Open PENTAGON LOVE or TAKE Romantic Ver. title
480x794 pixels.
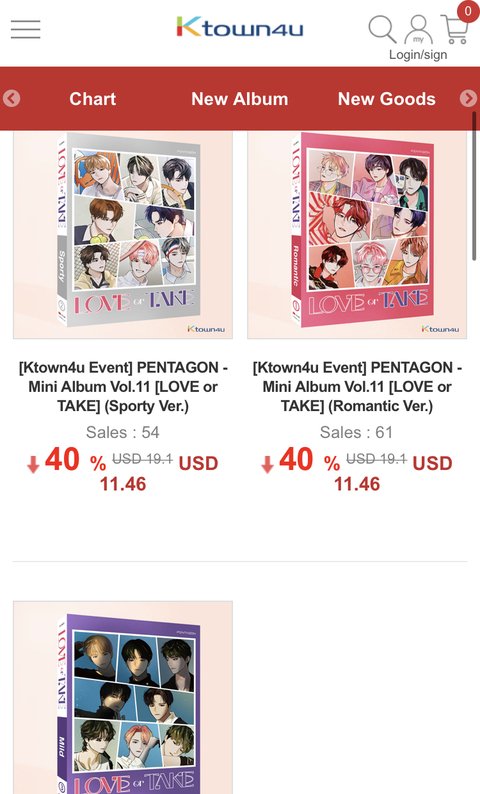point(357,387)
